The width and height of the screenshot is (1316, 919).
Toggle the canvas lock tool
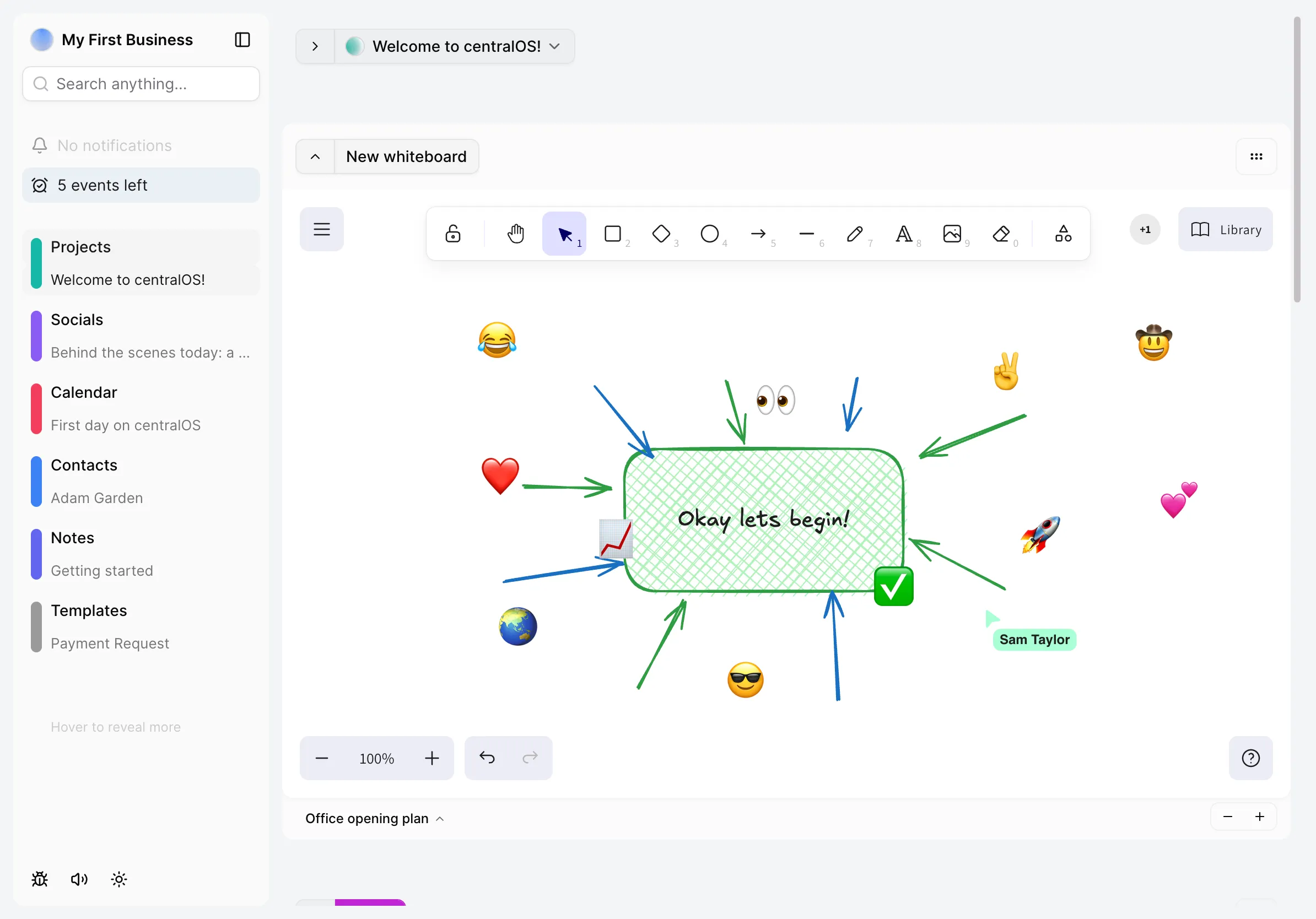click(453, 234)
